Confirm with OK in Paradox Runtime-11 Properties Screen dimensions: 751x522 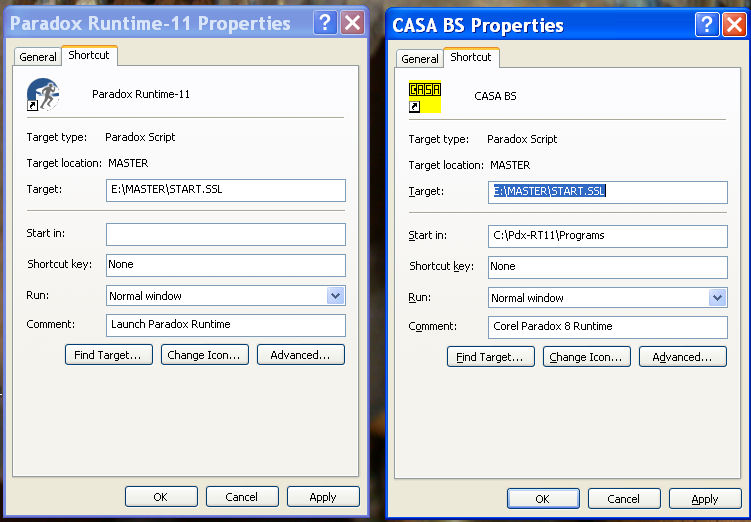click(x=161, y=497)
